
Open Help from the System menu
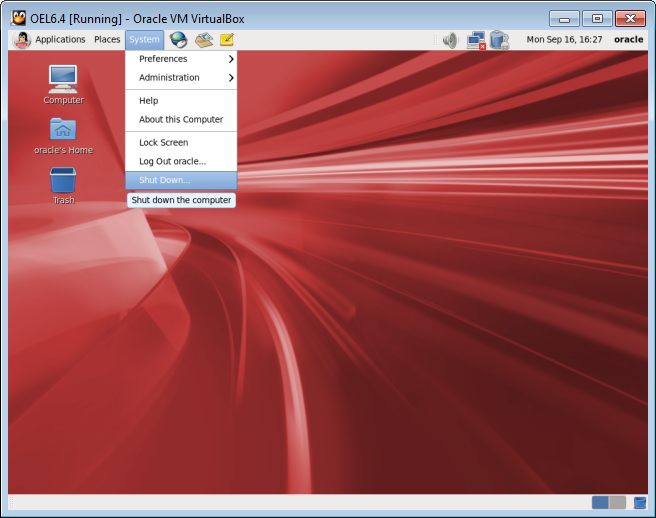(x=181, y=101)
